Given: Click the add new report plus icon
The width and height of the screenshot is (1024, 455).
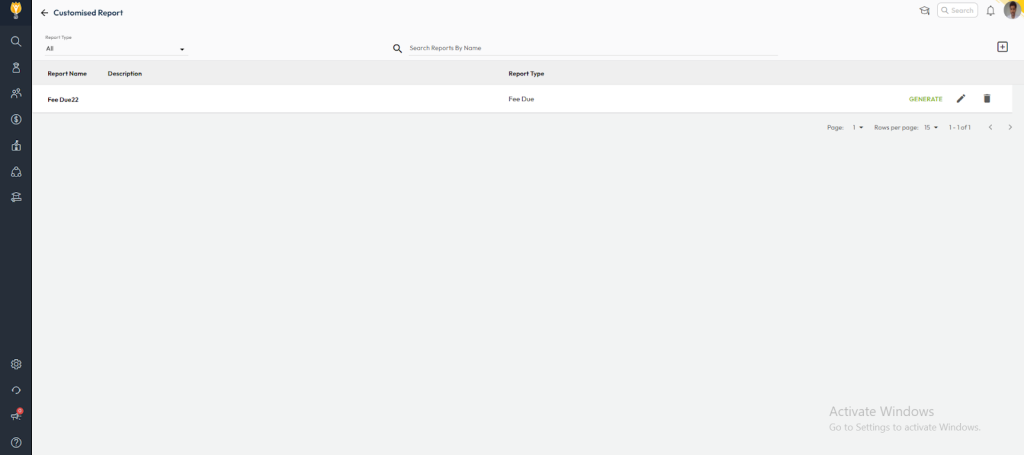Looking at the screenshot, I should (x=1002, y=47).
